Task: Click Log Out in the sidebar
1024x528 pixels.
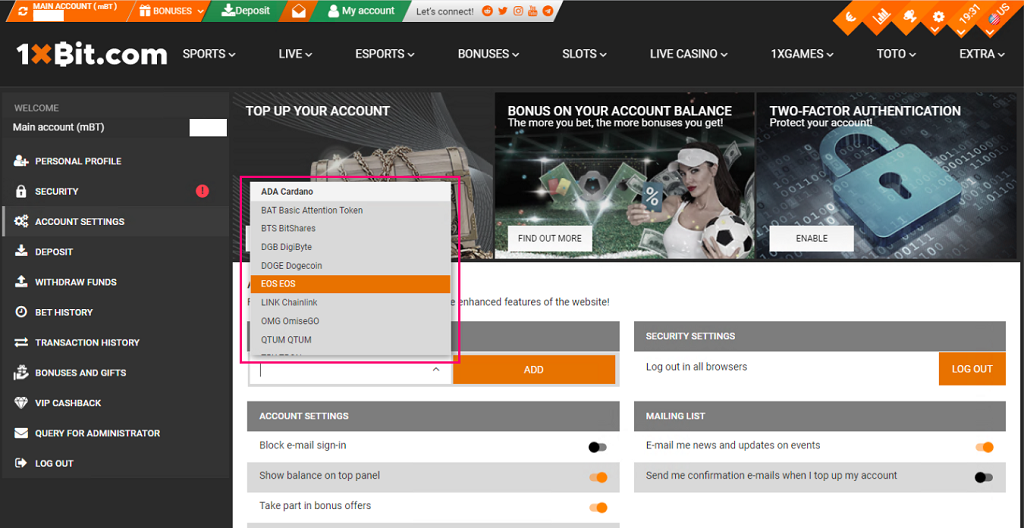Action: coord(116,463)
